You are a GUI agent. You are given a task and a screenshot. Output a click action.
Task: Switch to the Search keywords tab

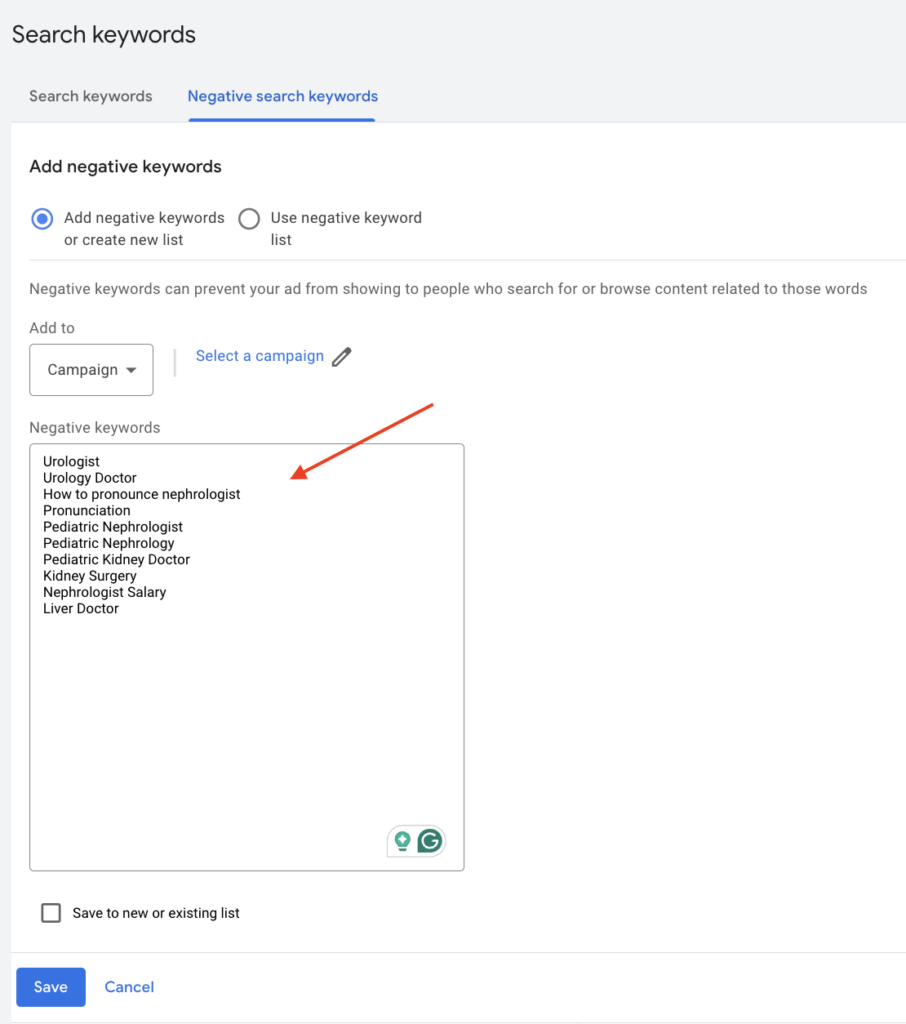coord(91,96)
